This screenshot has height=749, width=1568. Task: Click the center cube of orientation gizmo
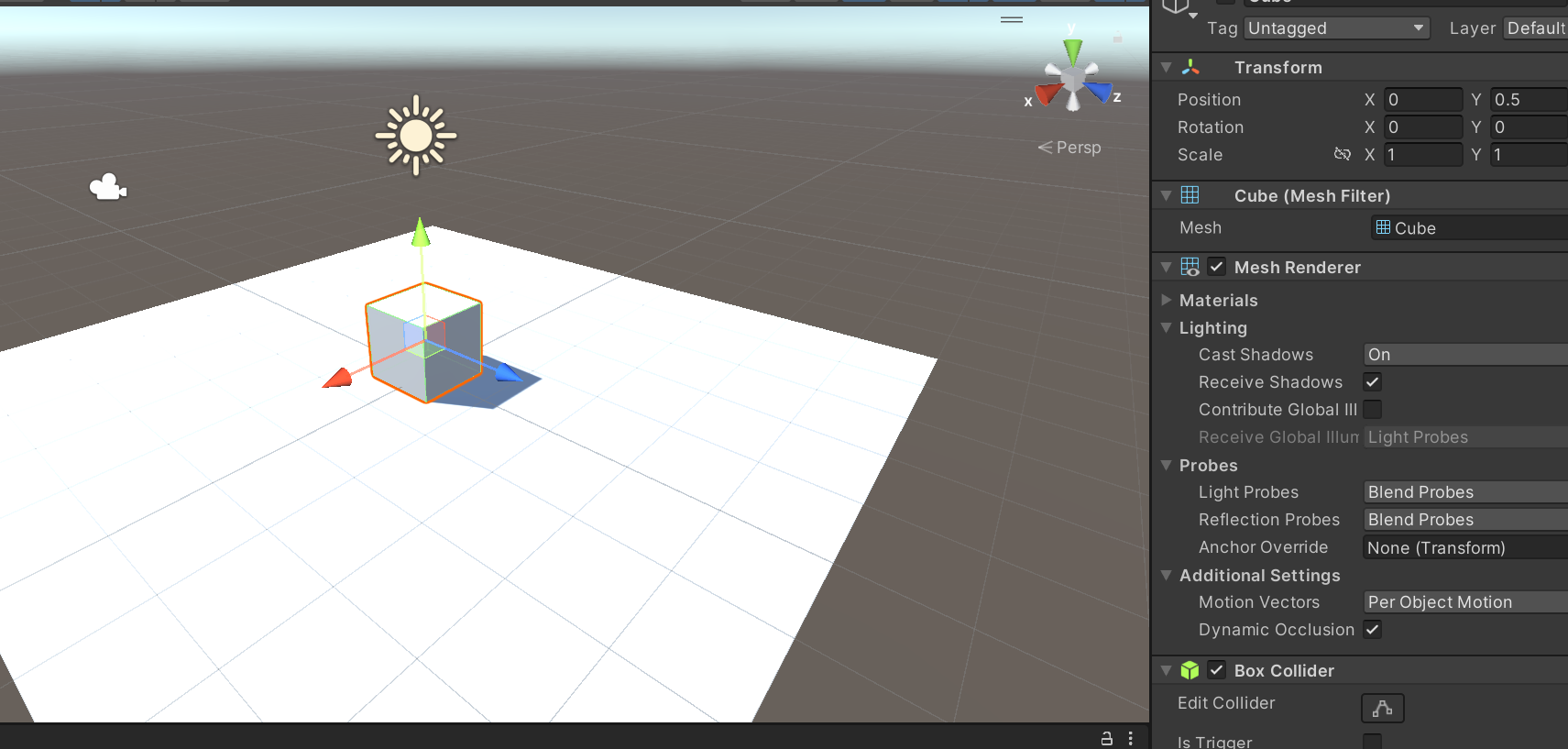1073,81
